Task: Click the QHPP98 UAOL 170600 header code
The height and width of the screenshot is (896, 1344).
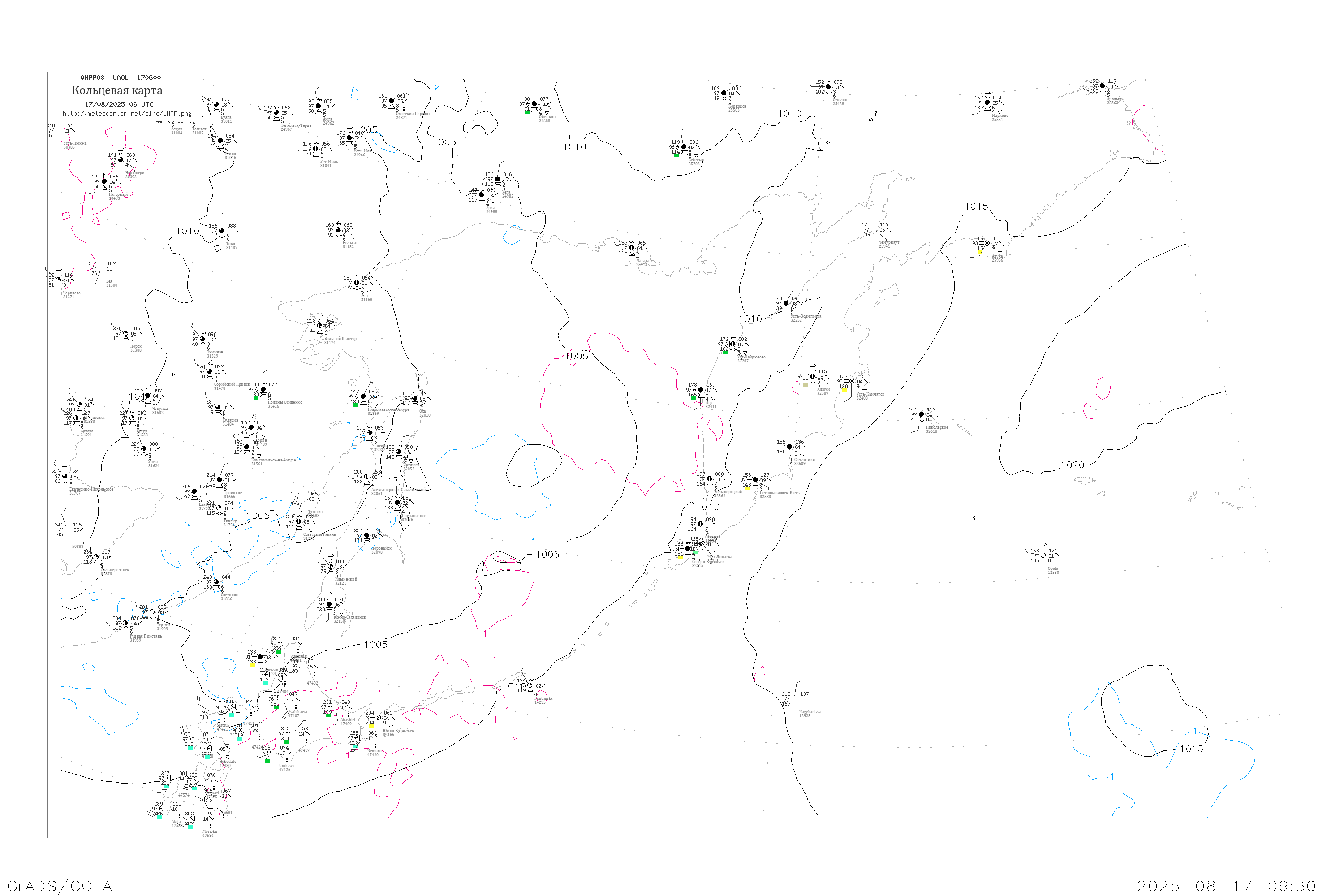Action: (121, 78)
